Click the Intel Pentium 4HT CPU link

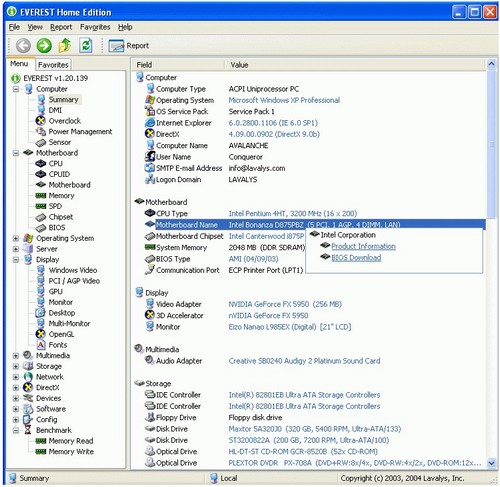(x=293, y=213)
